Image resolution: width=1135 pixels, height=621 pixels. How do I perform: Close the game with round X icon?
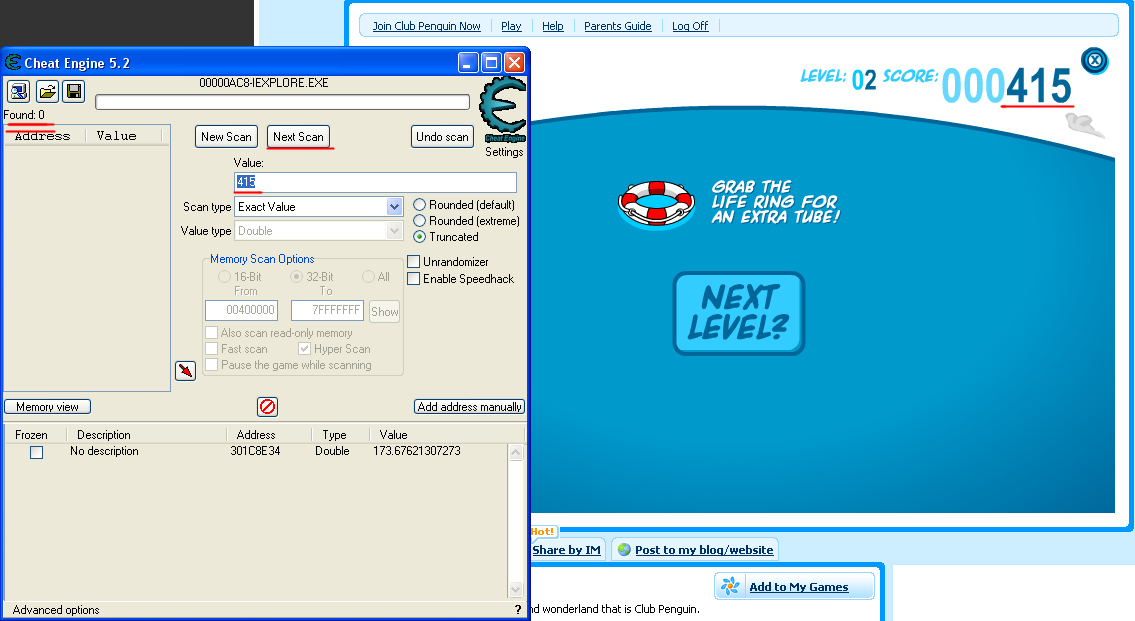[1095, 60]
